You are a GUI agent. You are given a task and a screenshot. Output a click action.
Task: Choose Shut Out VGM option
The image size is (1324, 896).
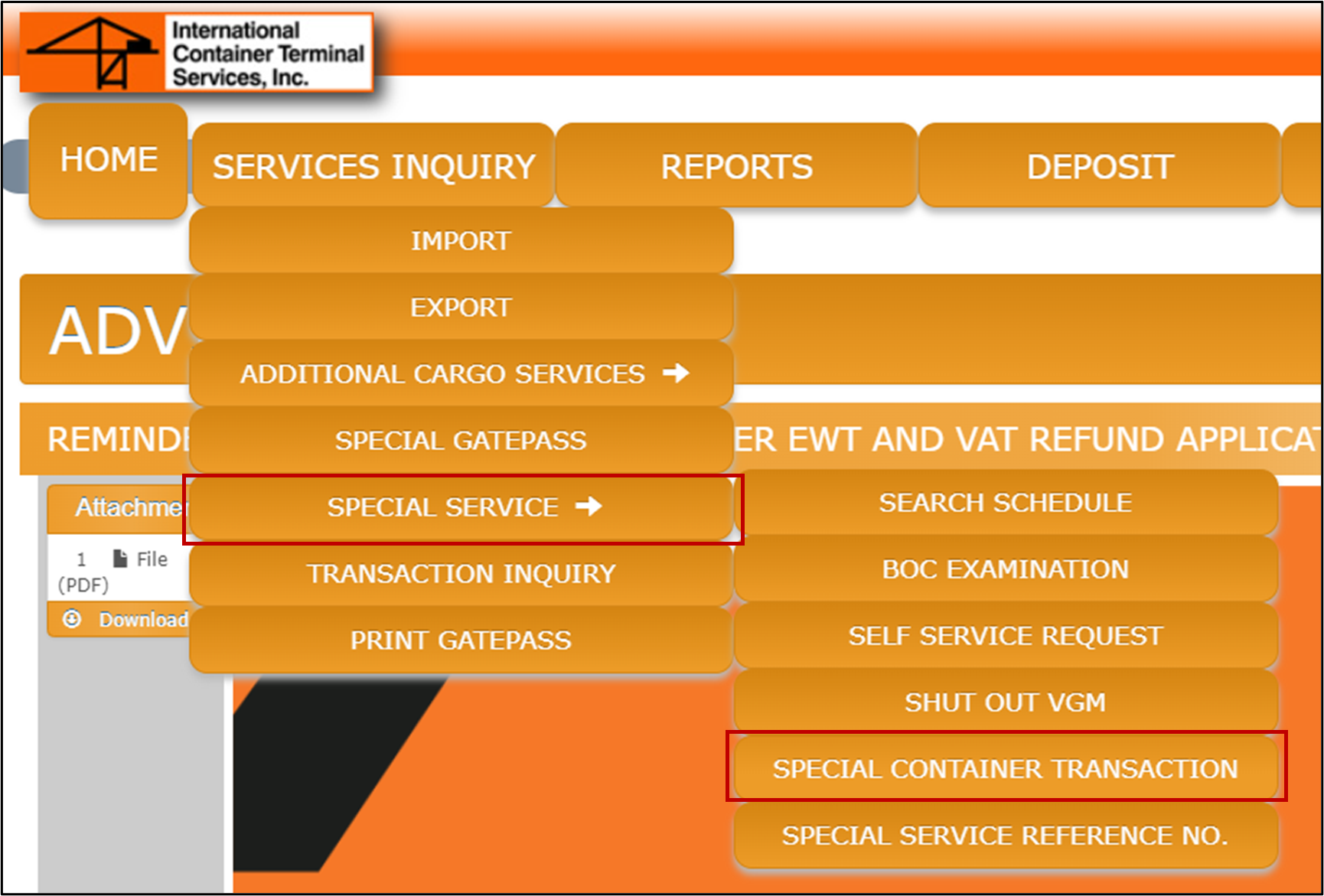(1005, 702)
